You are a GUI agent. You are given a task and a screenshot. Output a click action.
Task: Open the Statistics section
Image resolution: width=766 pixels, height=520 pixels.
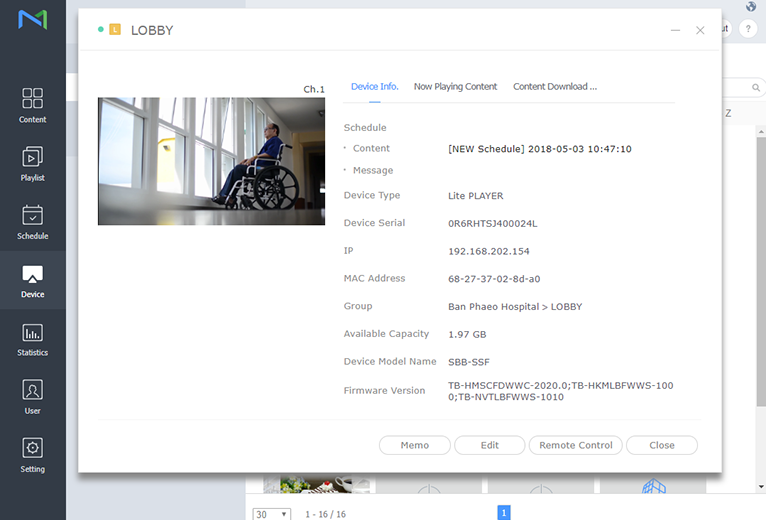coord(32,339)
